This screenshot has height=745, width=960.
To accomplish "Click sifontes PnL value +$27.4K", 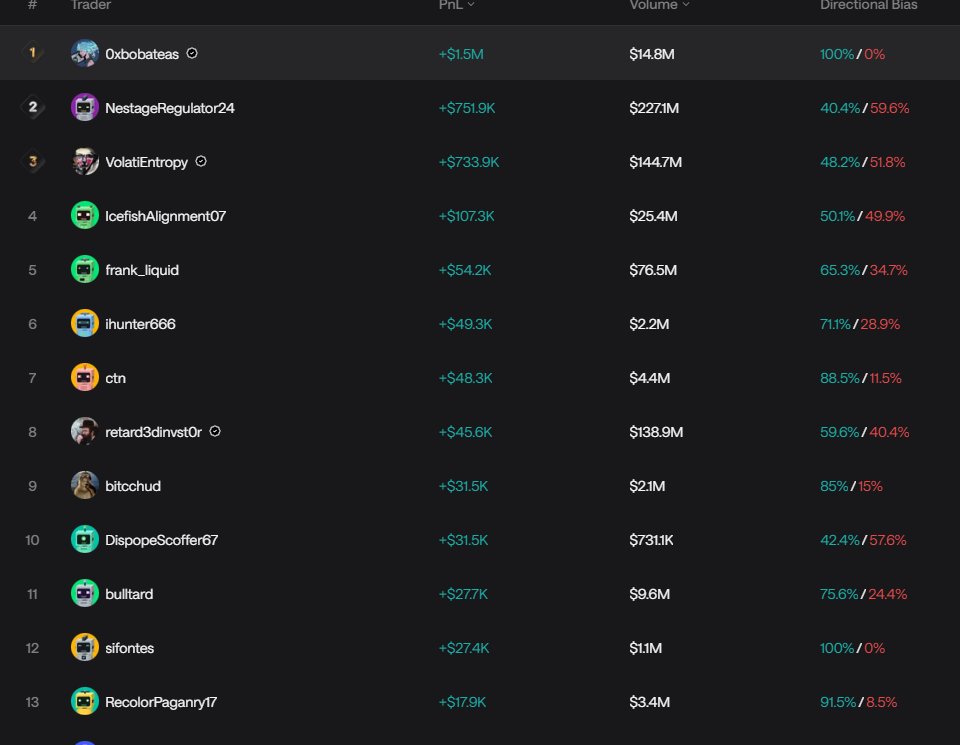I will [463, 648].
